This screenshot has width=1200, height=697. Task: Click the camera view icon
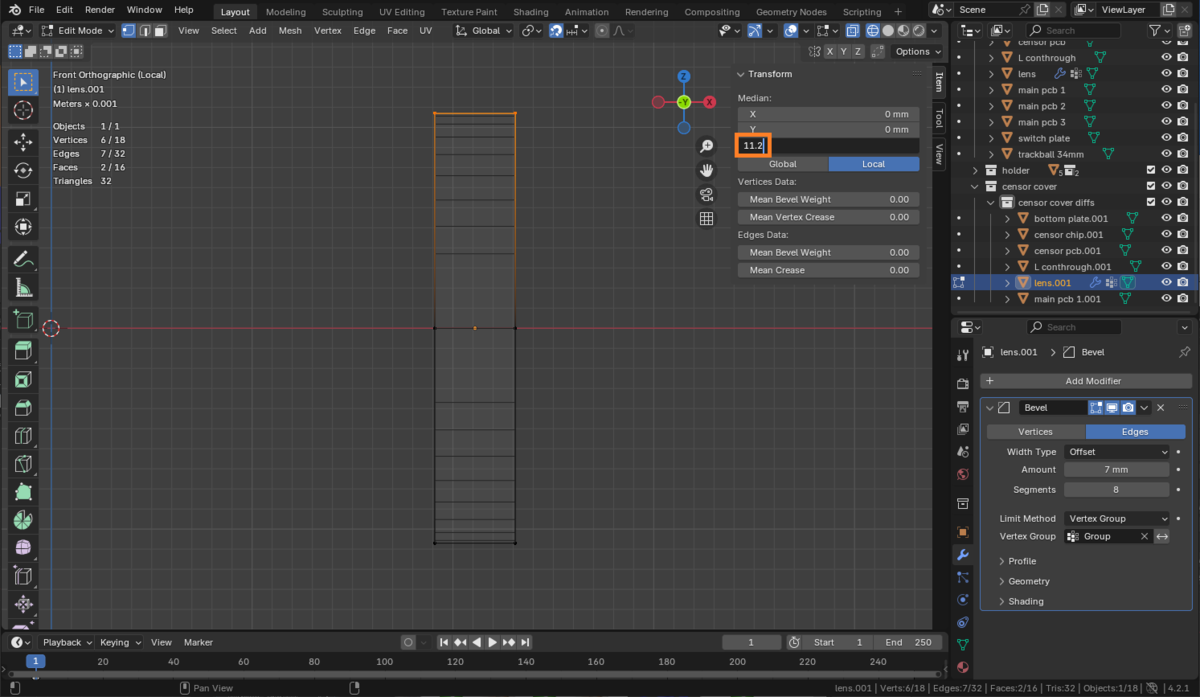pos(706,194)
